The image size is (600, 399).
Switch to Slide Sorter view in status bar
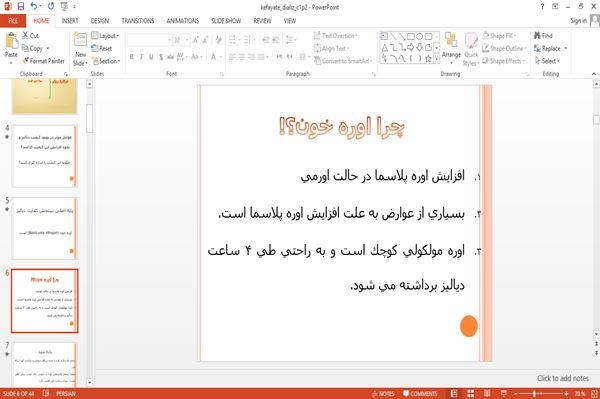tap(471, 394)
